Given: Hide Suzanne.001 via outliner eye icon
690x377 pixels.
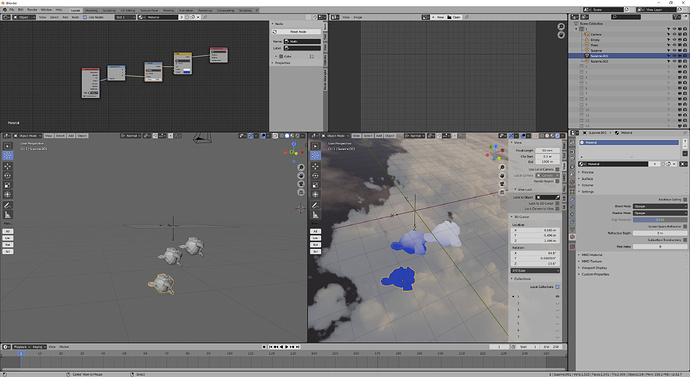Looking at the screenshot, I should (674, 56).
